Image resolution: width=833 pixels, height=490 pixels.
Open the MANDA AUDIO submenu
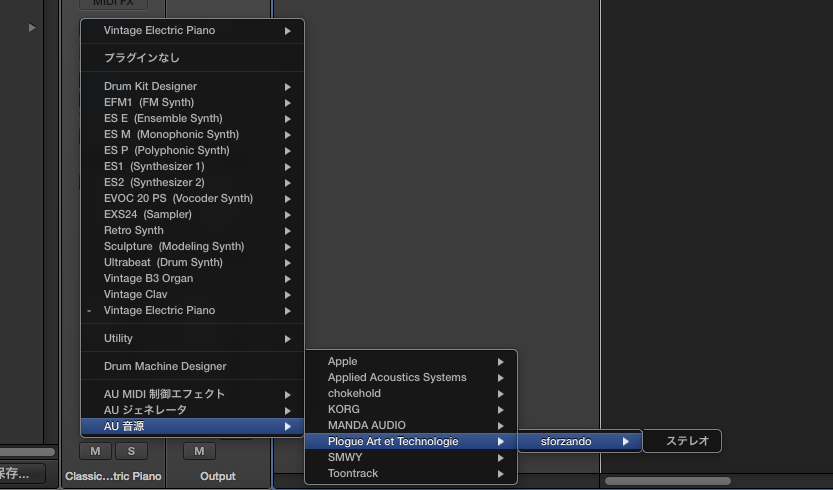click(411, 425)
